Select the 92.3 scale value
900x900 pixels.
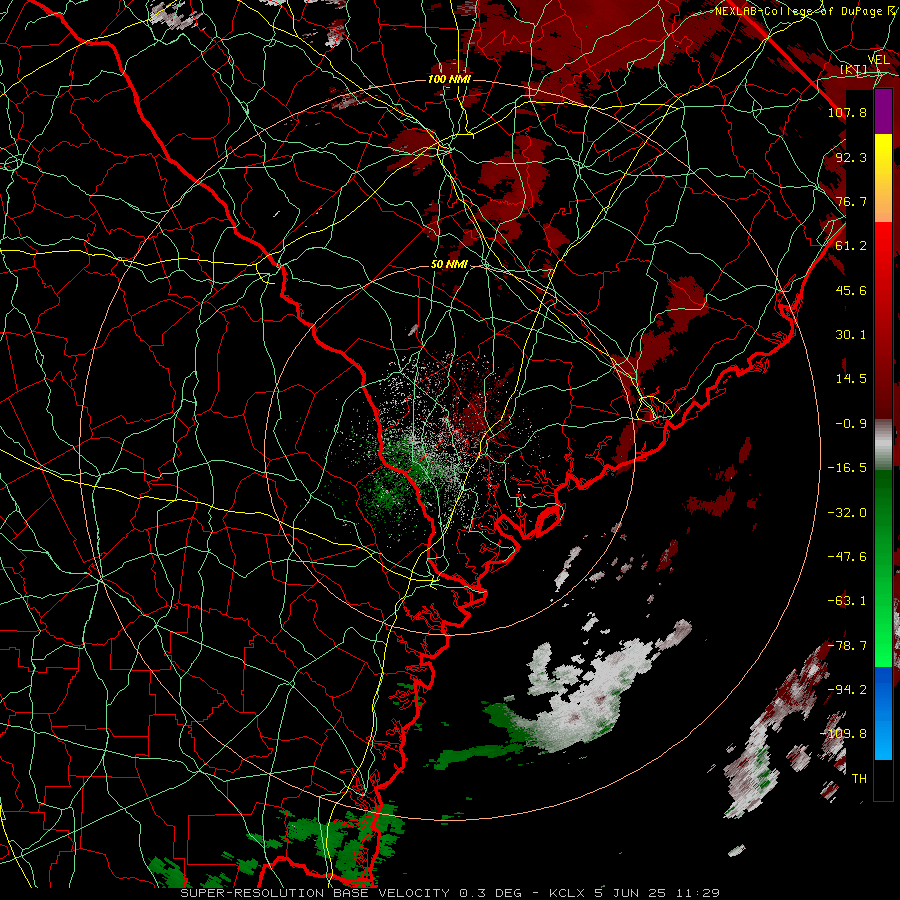[851, 157]
